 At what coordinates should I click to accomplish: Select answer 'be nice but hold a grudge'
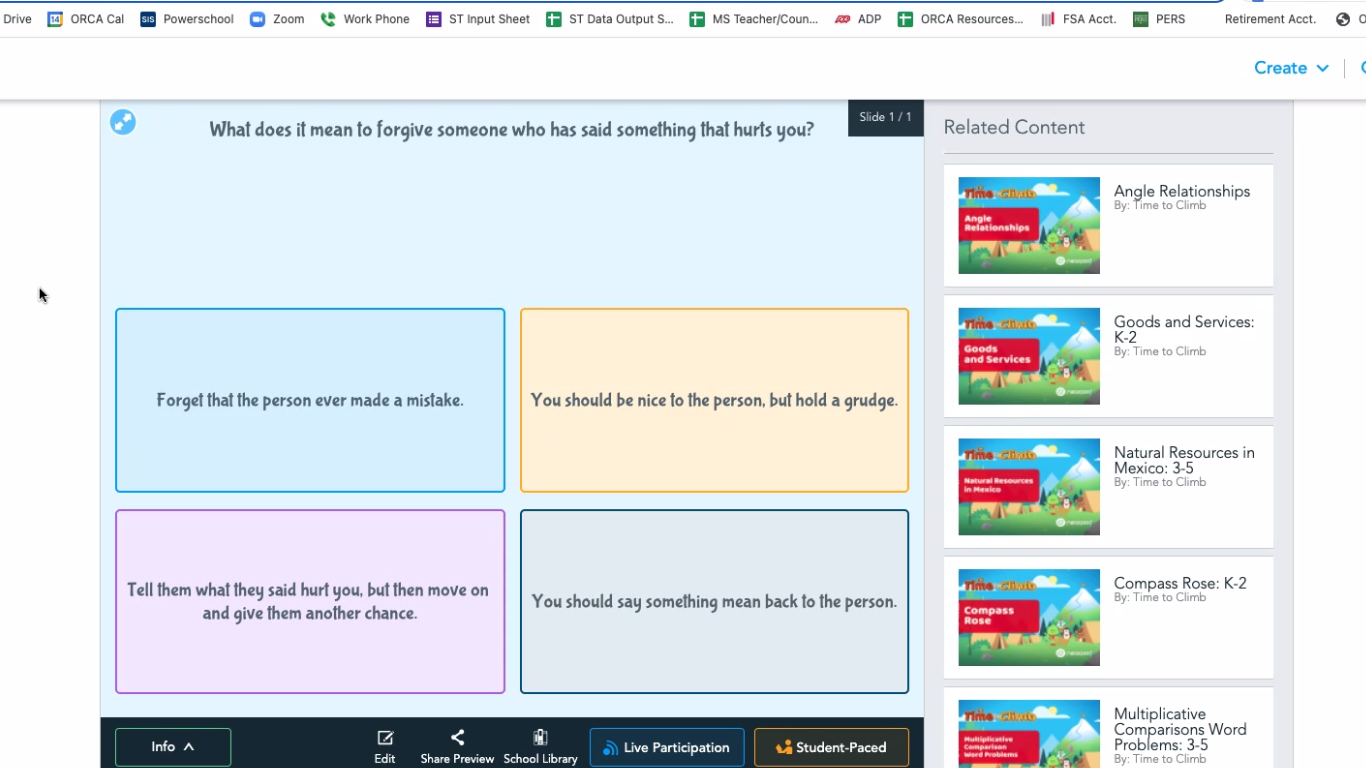(x=714, y=400)
